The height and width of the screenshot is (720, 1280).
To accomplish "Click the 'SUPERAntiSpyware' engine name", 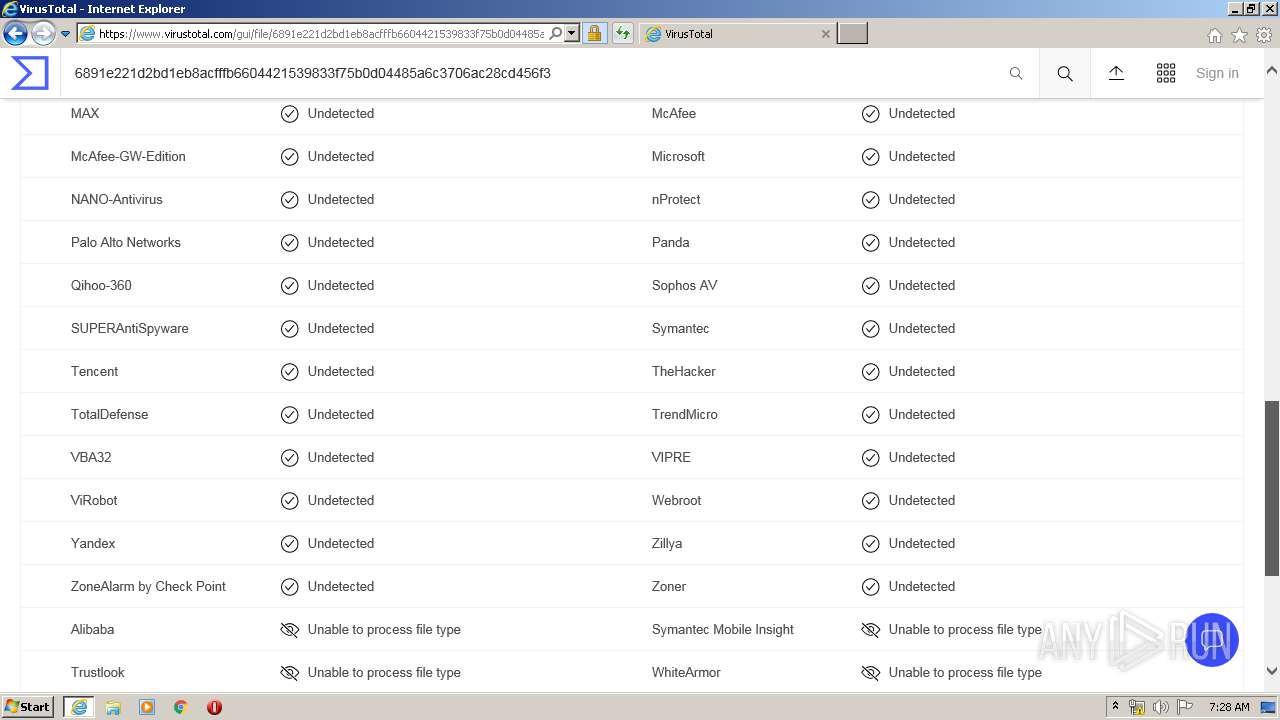I will click(x=129, y=328).
